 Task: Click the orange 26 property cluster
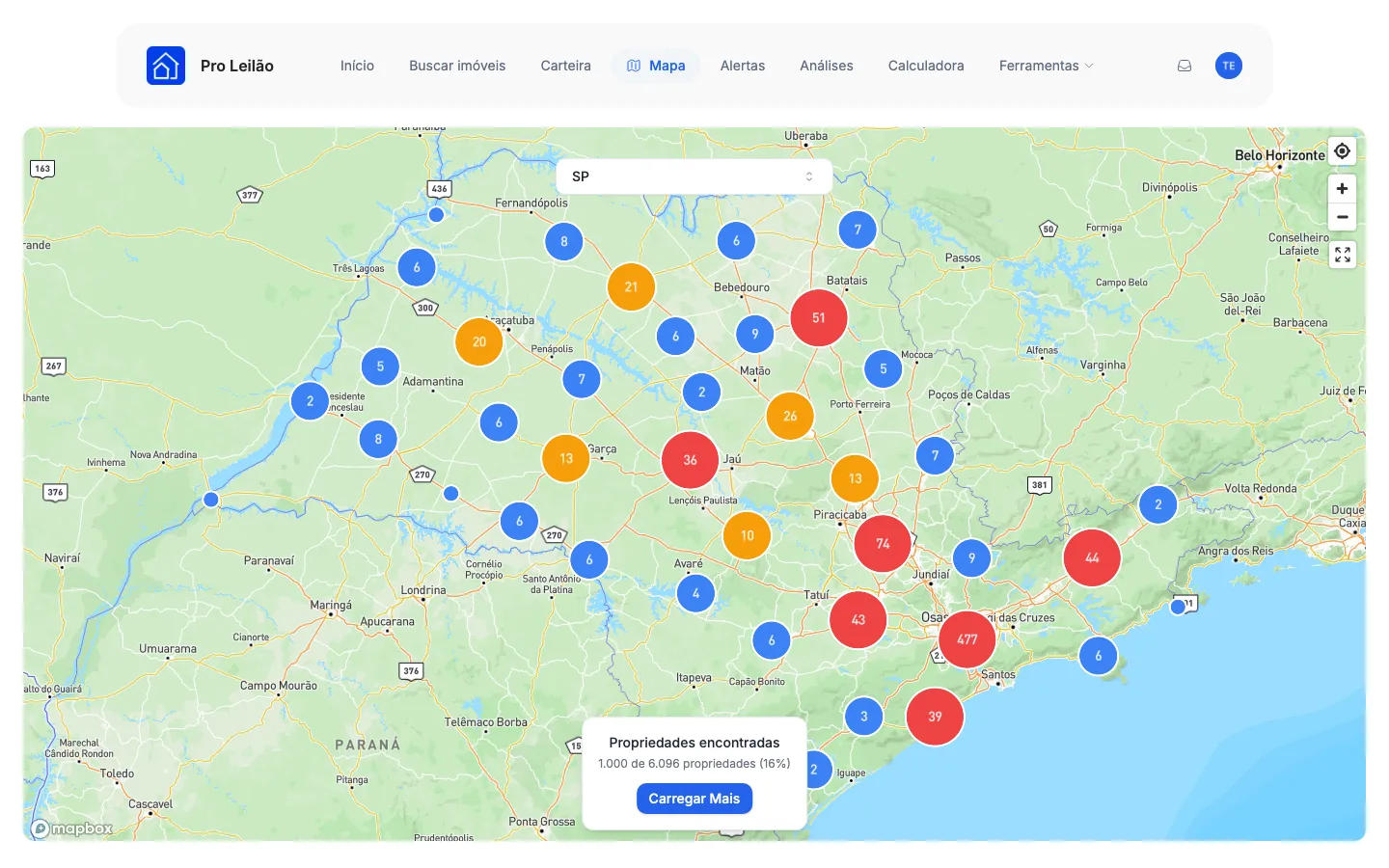[790, 416]
